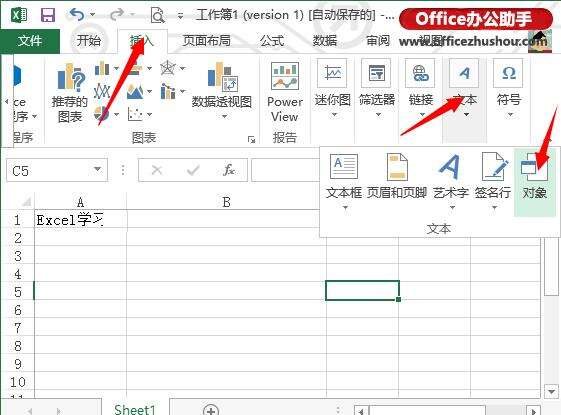Click 推荐的图表 button
Viewport: 561px width, 415px height.
click(x=70, y=92)
